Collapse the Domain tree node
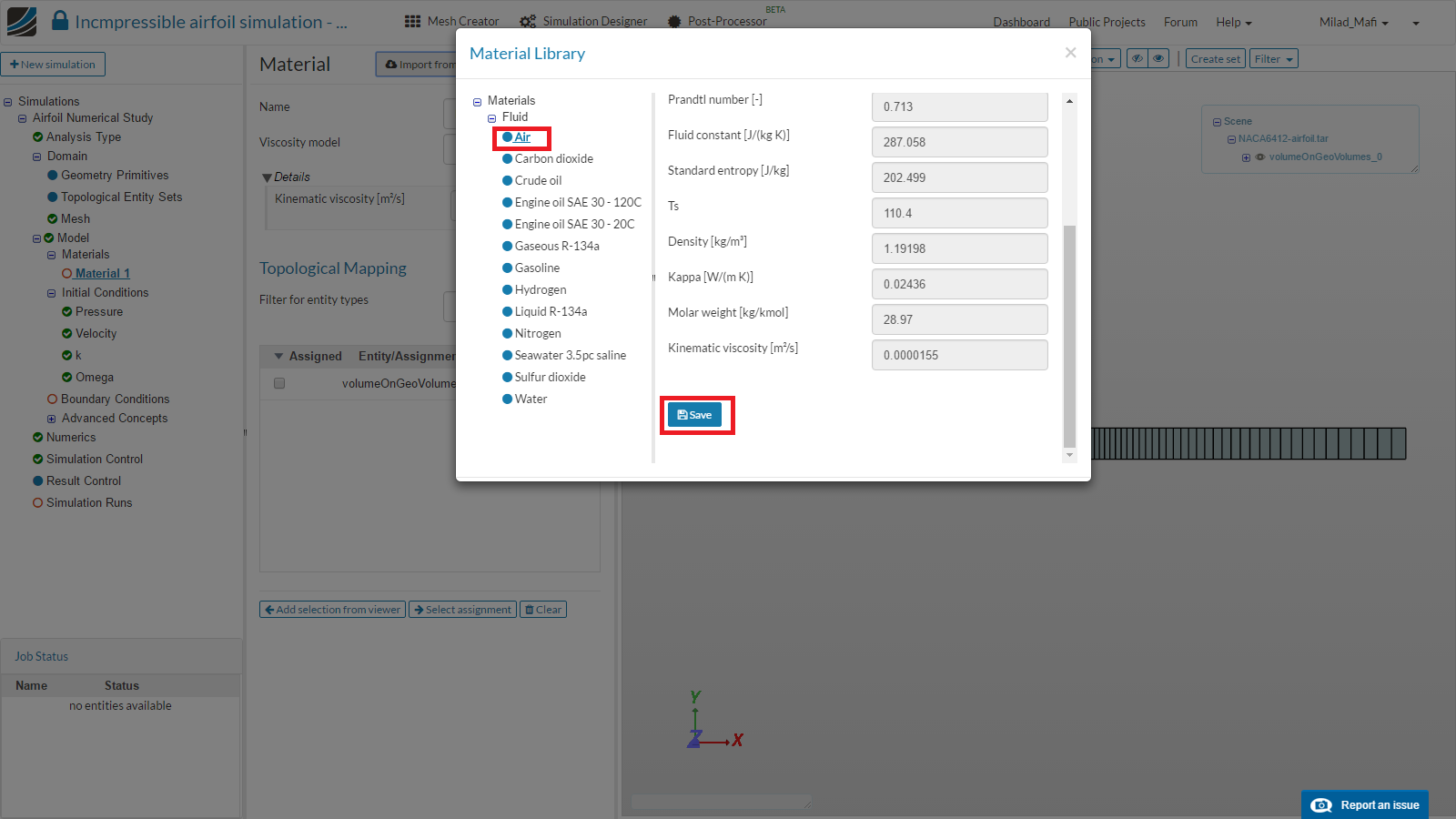Viewport: 1456px width, 819px height. [x=37, y=157]
